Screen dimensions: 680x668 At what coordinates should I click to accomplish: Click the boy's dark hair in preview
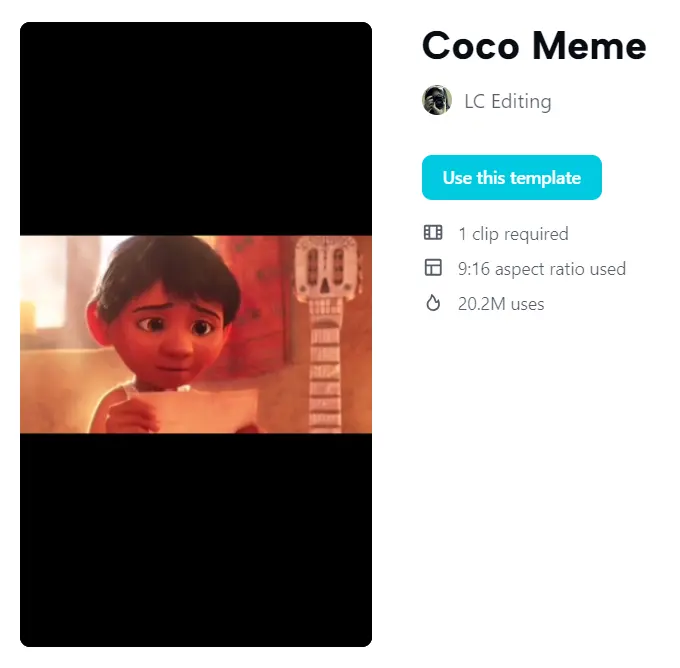point(169,269)
